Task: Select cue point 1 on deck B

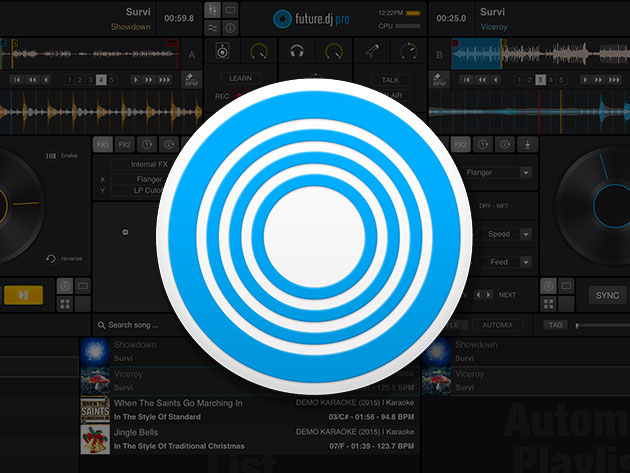Action: (519, 80)
